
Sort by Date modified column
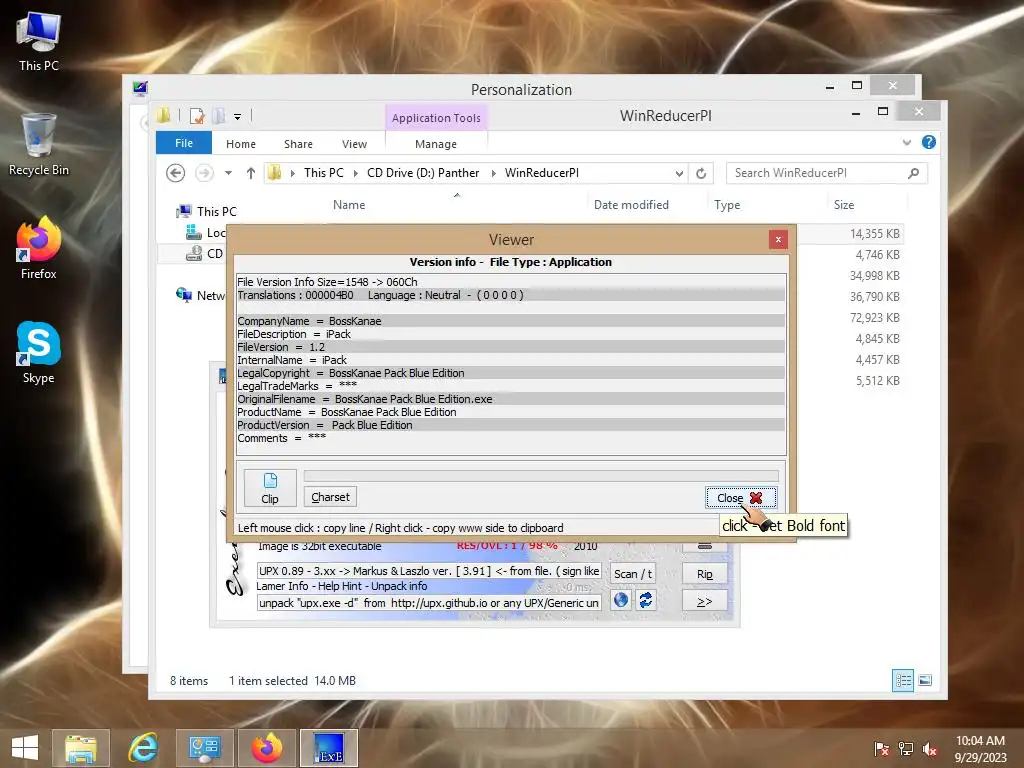point(631,205)
